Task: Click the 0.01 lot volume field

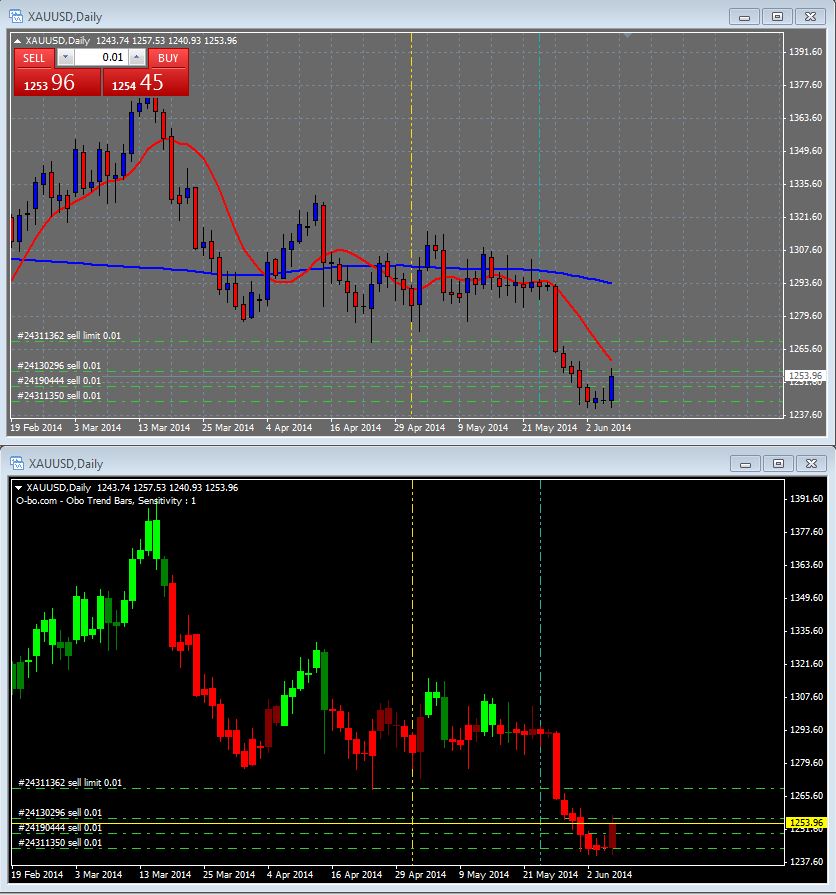Action: (x=101, y=57)
